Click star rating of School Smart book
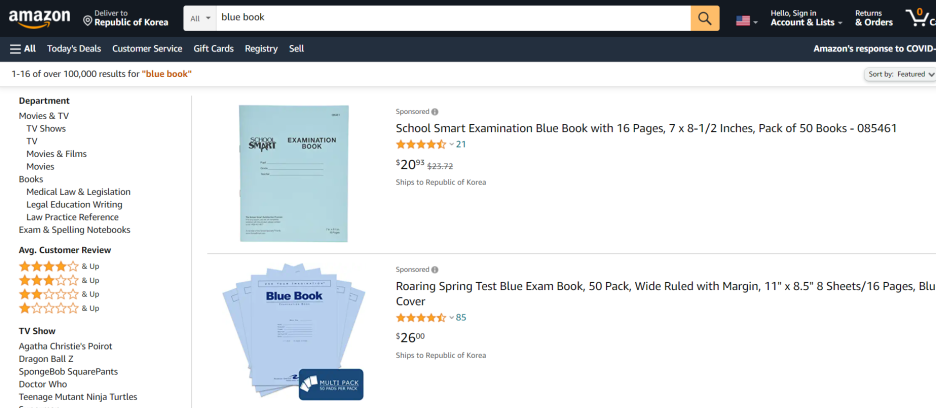 (421, 145)
